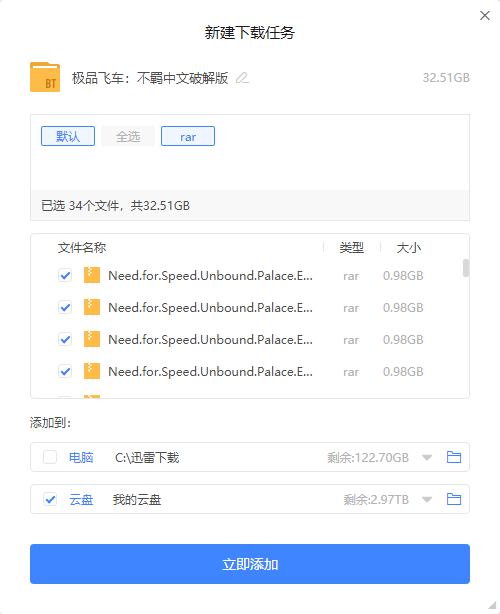Open folder browser for 电脑 download path
Screen dimensions: 500x614
454,457
